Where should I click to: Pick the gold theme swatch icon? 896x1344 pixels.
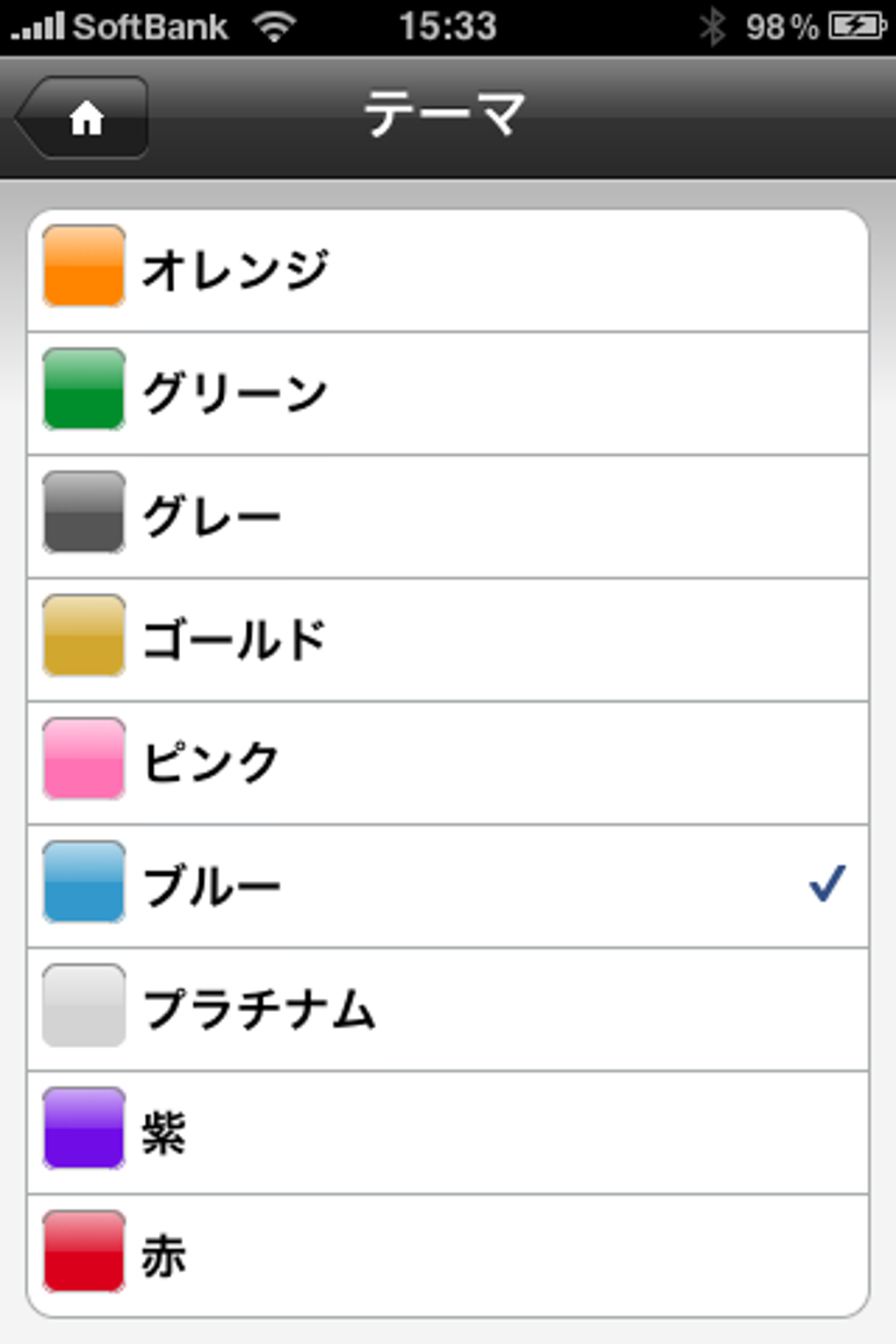pyautogui.click(x=83, y=635)
